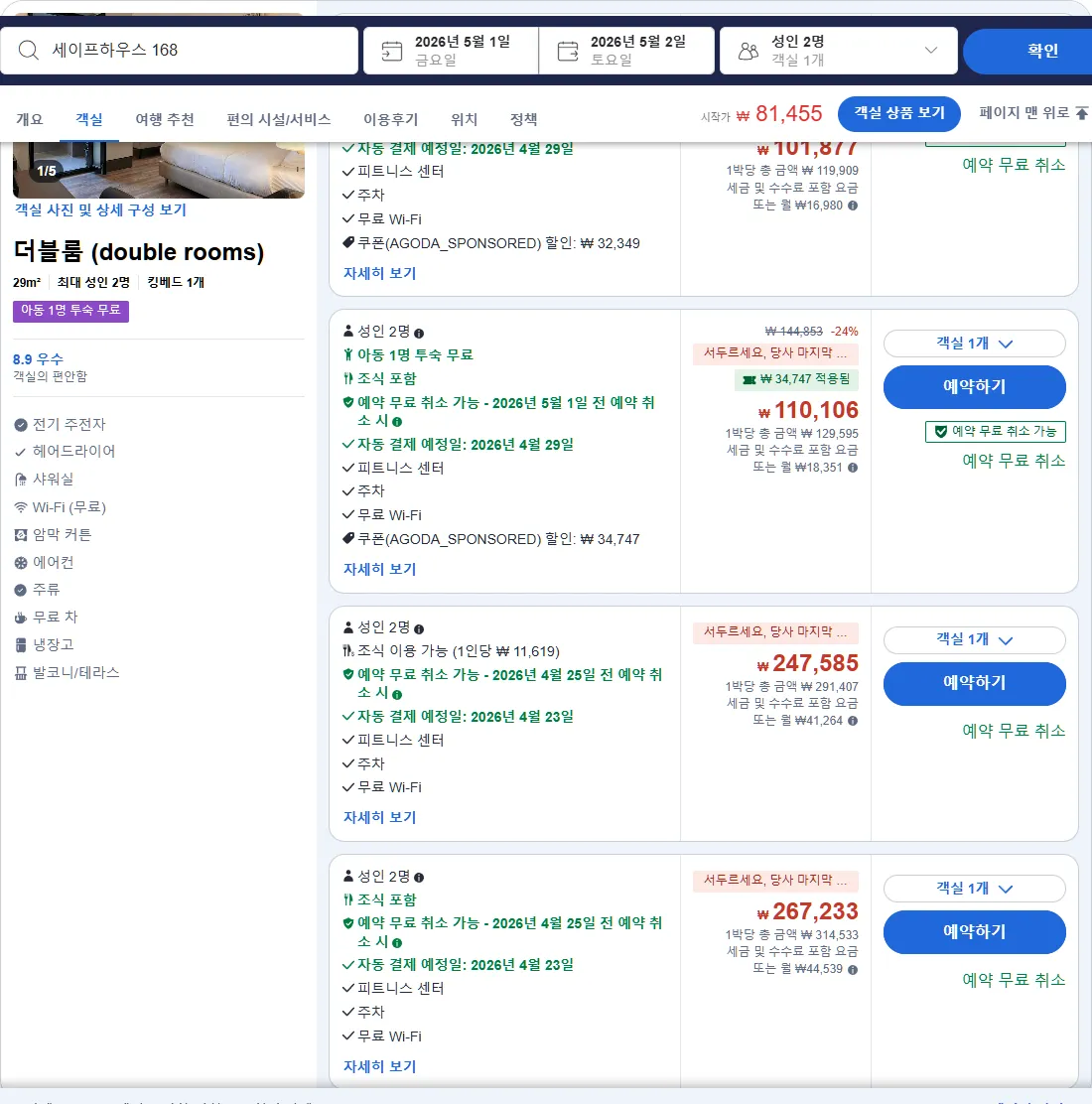Open the 위치 tab
This screenshot has width=1092, height=1104.
(464, 120)
